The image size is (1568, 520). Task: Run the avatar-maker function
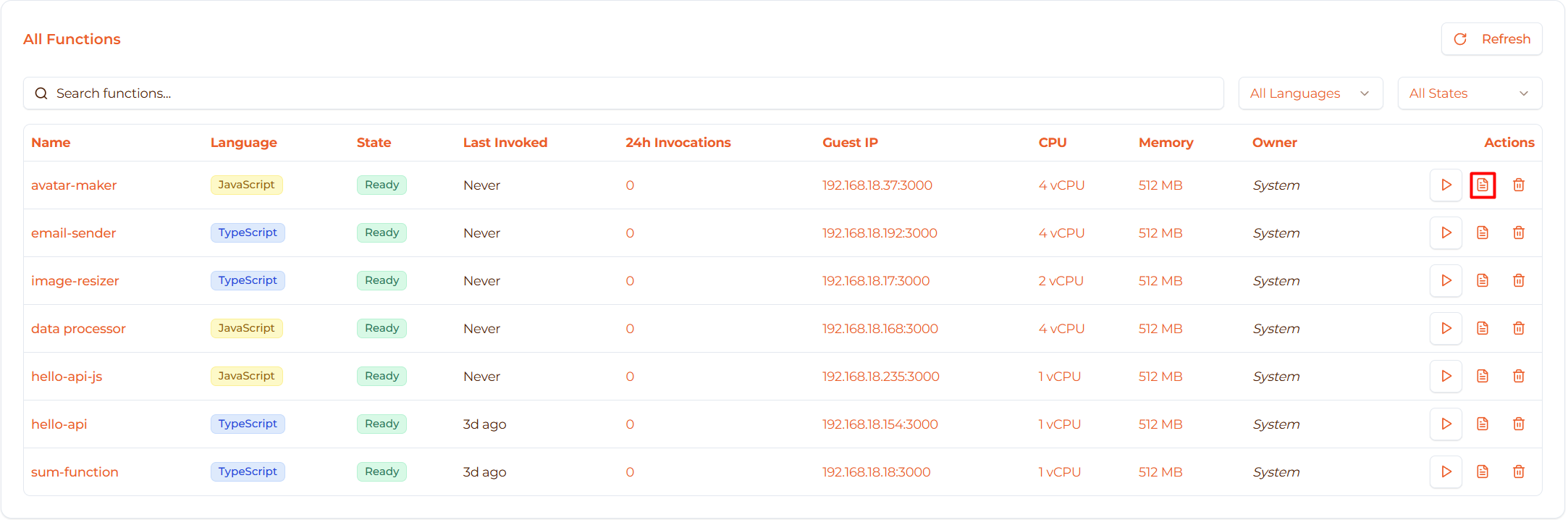pyautogui.click(x=1446, y=185)
